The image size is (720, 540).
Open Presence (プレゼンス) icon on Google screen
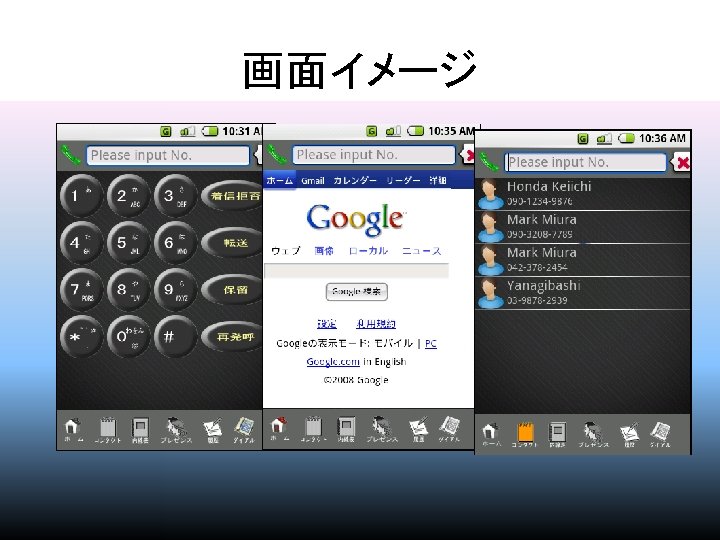[x=381, y=429]
